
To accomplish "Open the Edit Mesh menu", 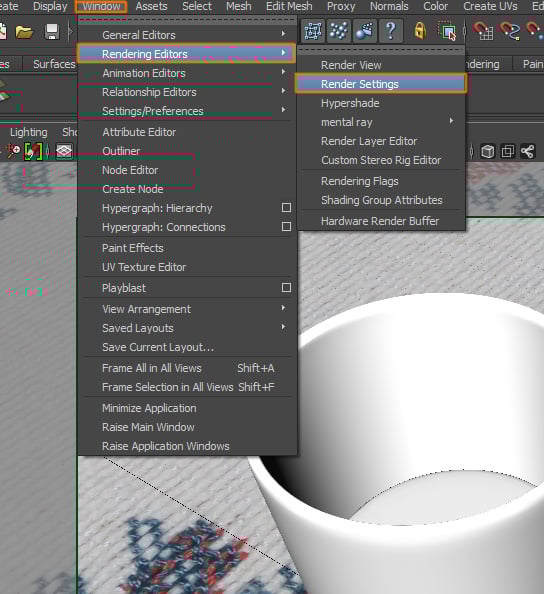I will coord(289,6).
